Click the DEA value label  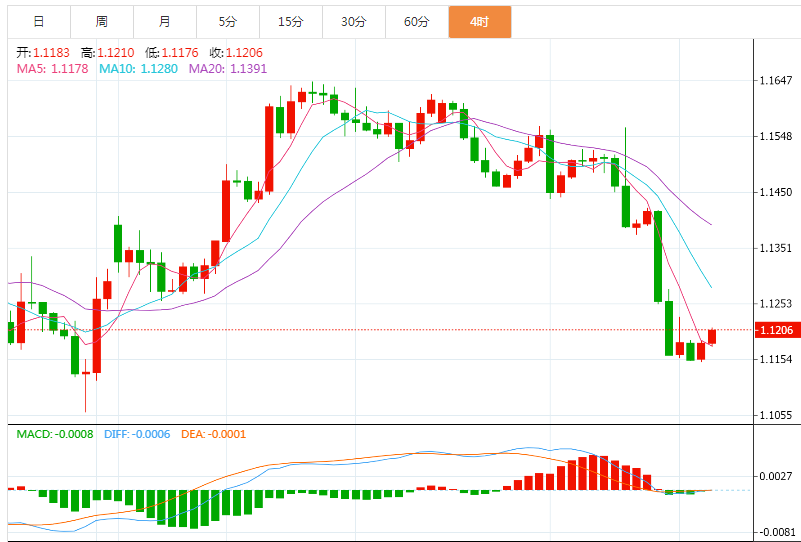coord(212,434)
